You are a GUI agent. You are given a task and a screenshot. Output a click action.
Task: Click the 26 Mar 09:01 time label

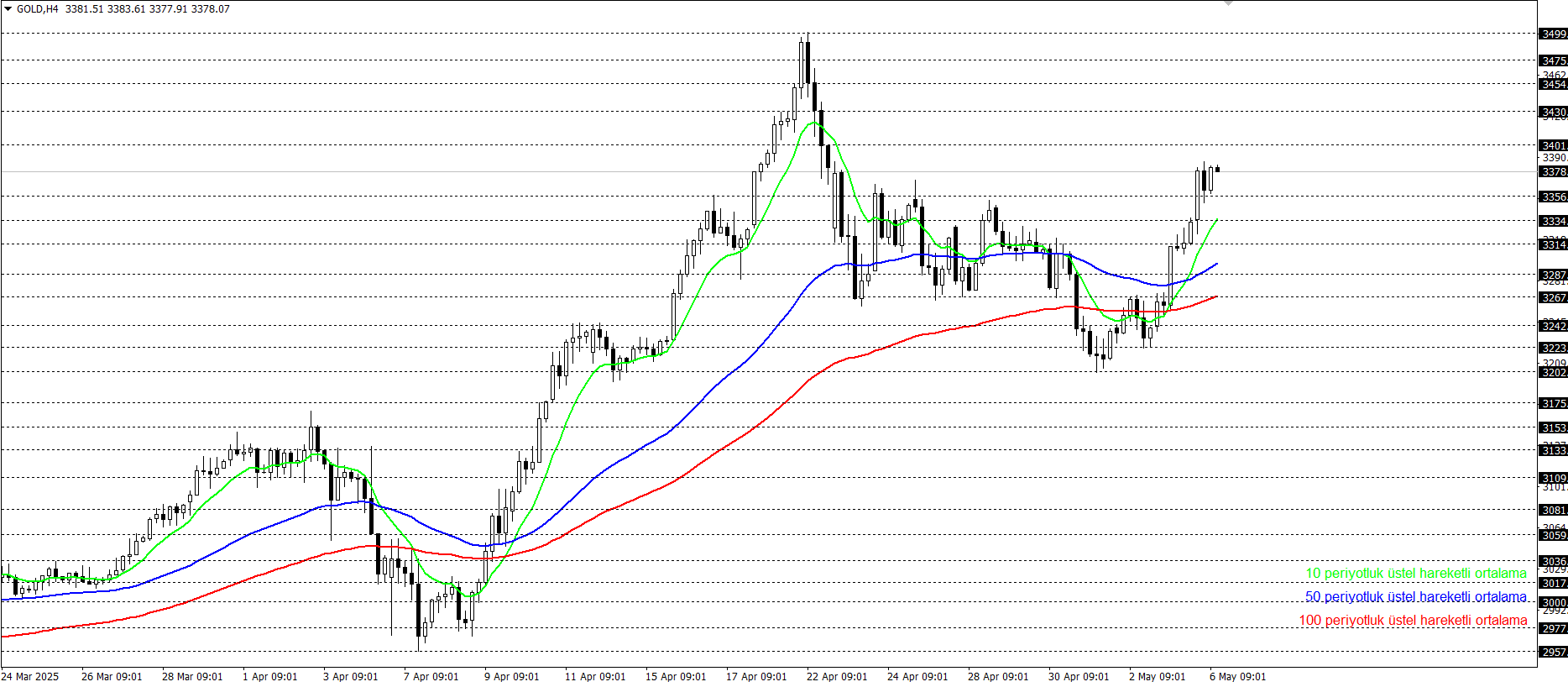click(x=112, y=677)
